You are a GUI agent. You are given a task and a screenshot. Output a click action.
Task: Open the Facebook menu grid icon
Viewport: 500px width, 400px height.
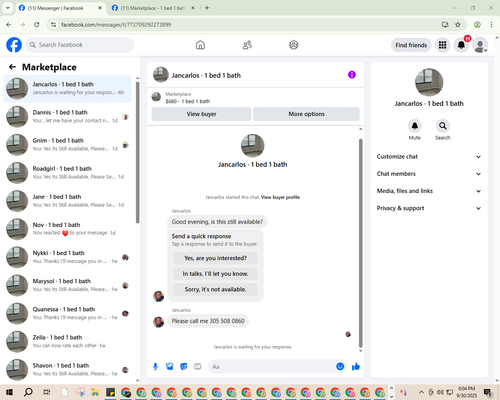pos(442,45)
